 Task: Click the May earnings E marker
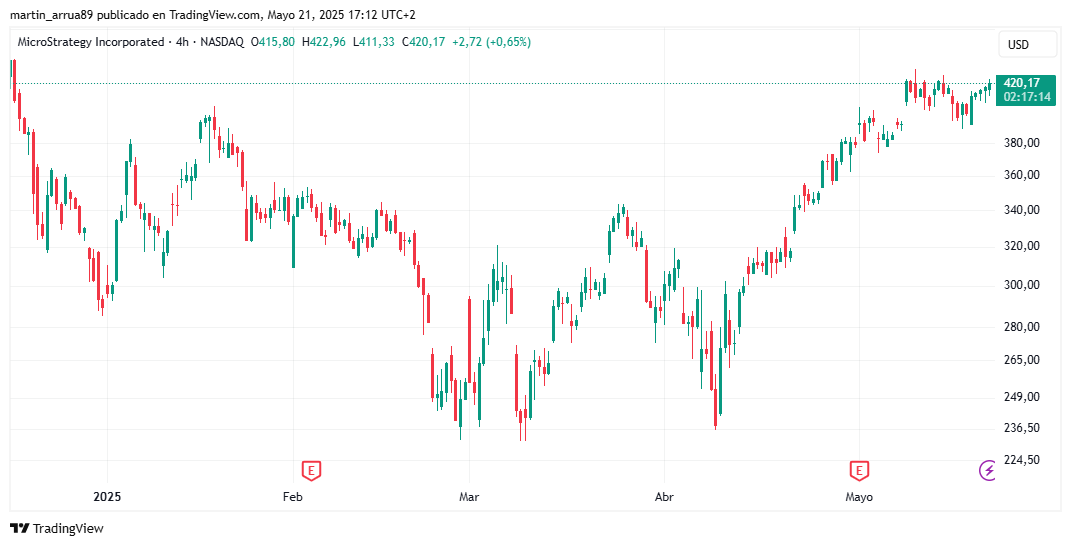coord(859,470)
